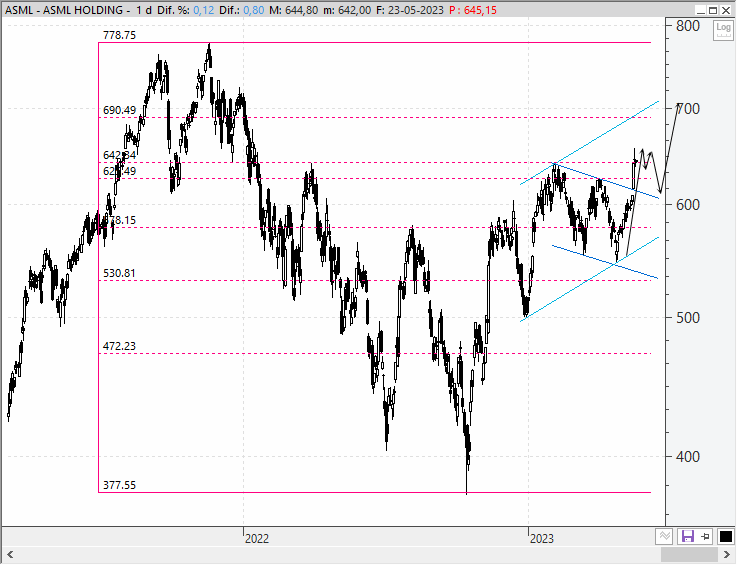The height and width of the screenshot is (565, 737).
Task: Click the pushpin icon beside save icon
Action: pyautogui.click(x=706, y=536)
